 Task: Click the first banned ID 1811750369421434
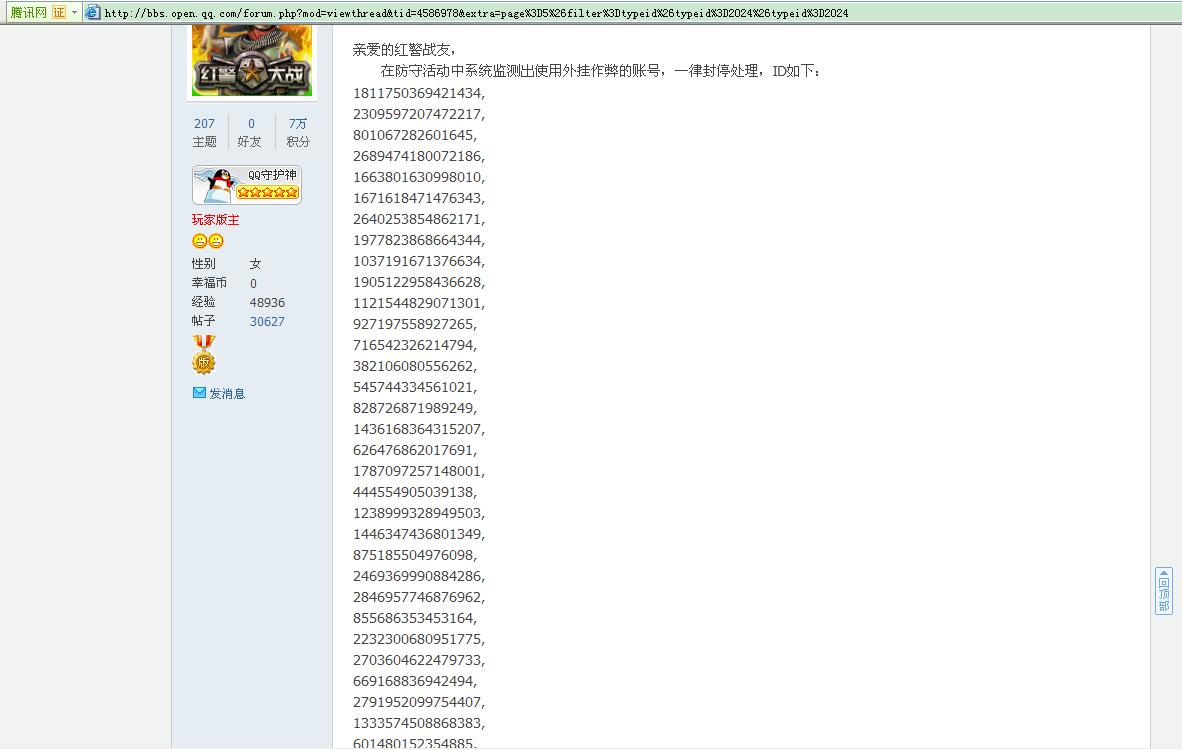[418, 93]
